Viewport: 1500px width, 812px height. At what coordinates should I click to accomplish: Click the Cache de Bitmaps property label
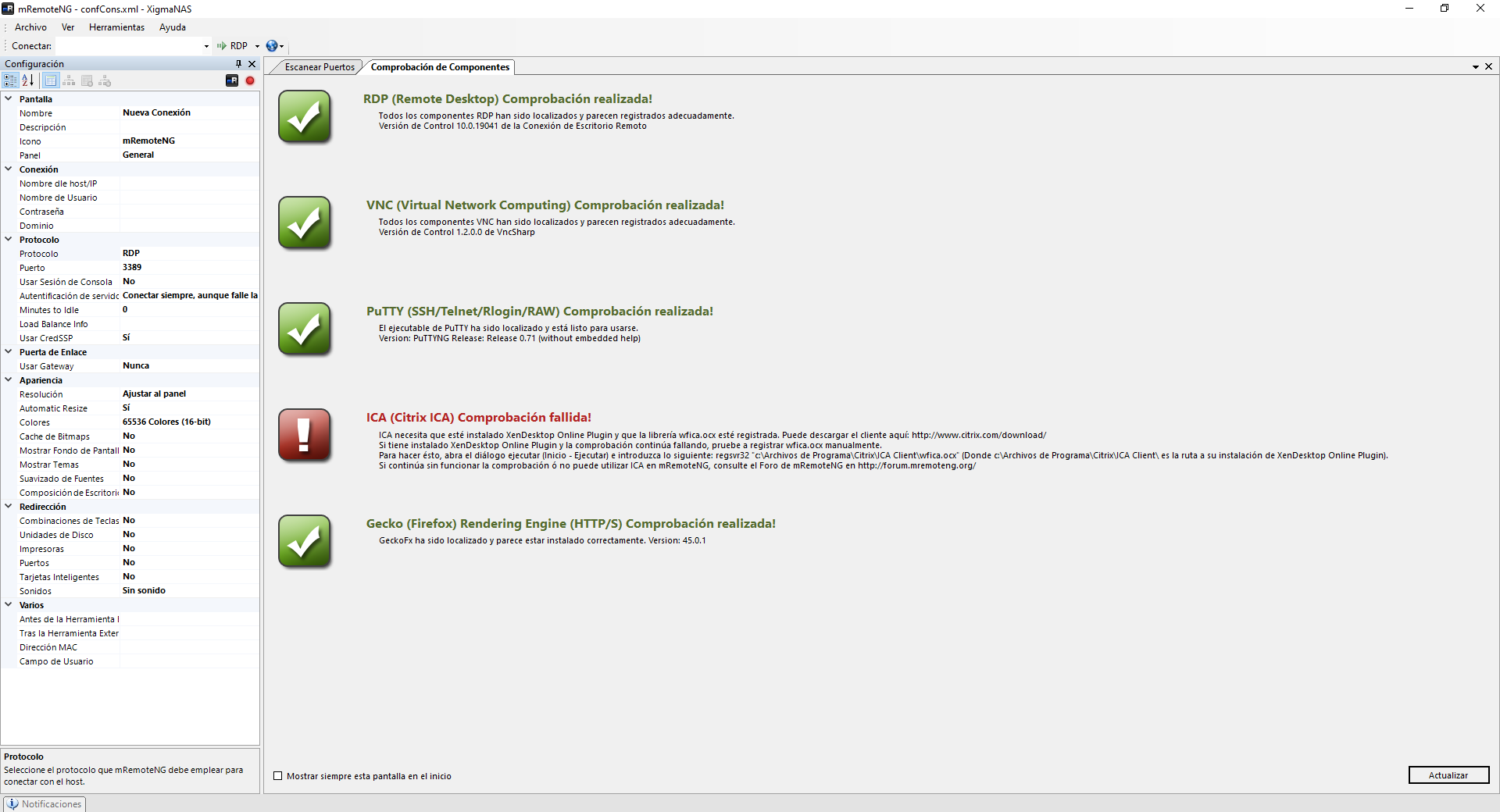coord(55,436)
